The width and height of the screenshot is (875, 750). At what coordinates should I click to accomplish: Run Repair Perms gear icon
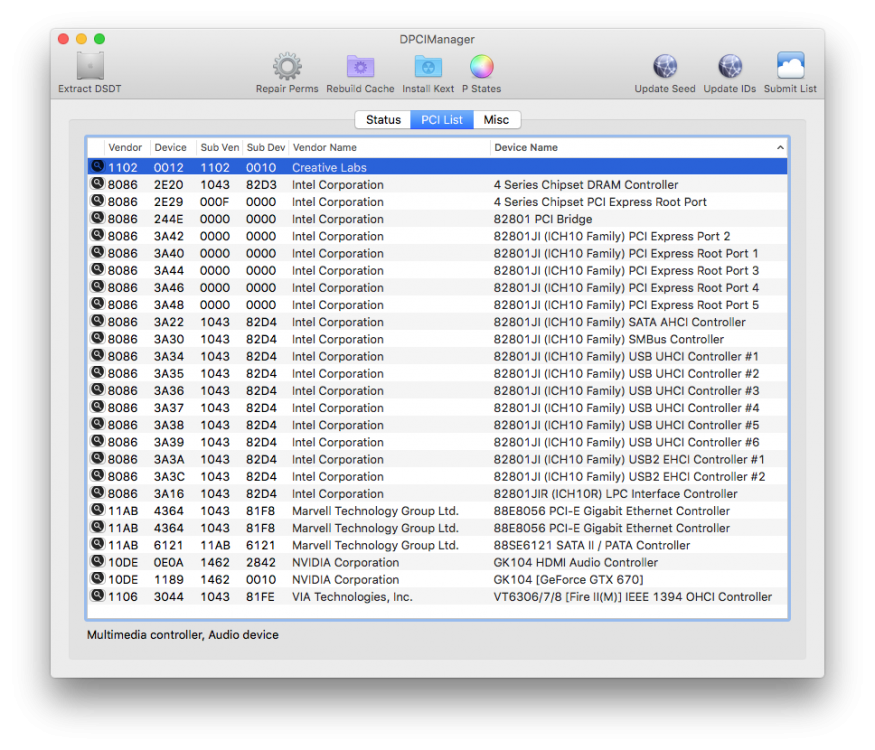point(287,66)
